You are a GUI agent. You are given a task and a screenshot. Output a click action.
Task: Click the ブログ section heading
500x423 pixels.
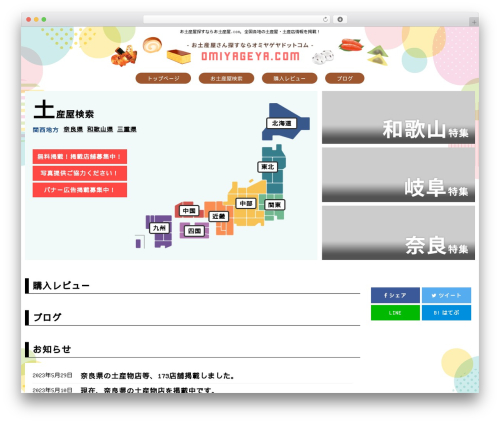click(47, 317)
